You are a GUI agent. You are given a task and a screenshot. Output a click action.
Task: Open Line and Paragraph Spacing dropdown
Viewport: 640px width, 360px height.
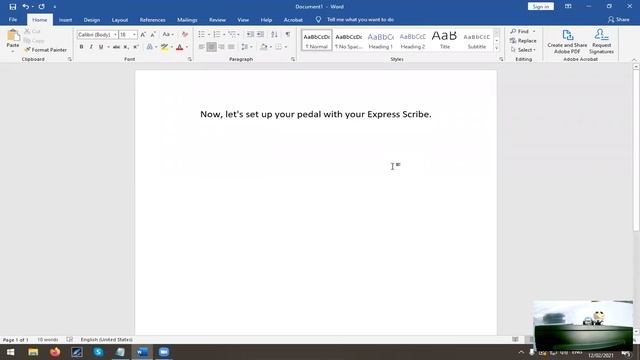pos(247,47)
